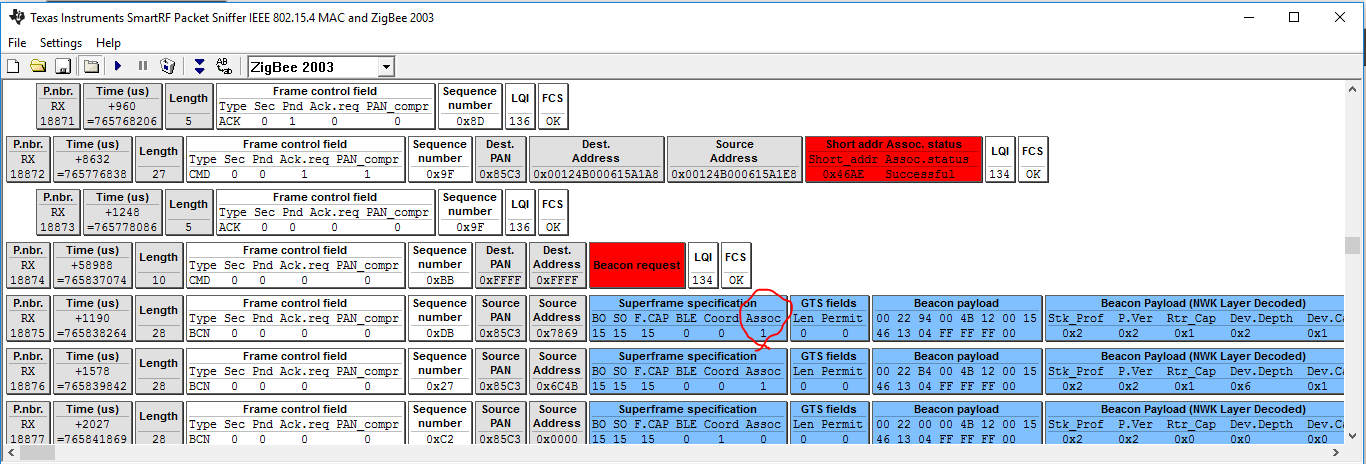Toggle auto-scroll double down arrow icon
The height and width of the screenshot is (464, 1366).
[199, 66]
